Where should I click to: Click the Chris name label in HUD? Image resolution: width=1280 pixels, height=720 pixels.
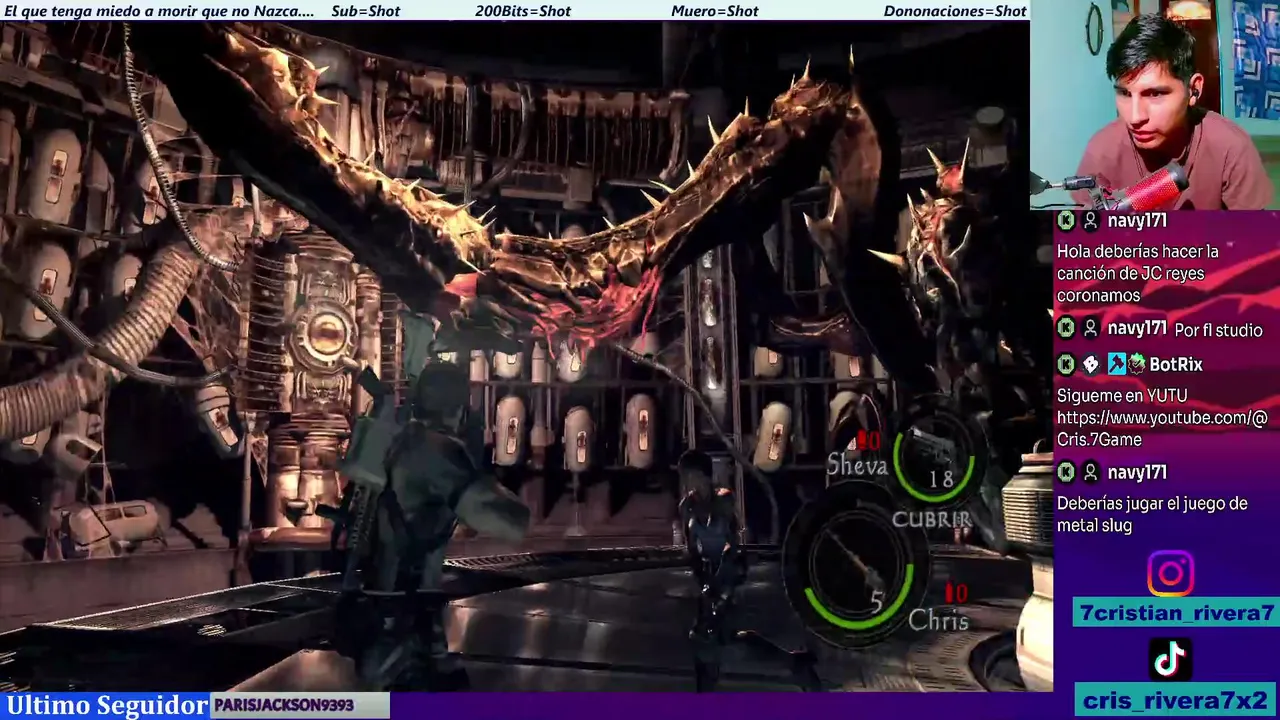click(938, 621)
